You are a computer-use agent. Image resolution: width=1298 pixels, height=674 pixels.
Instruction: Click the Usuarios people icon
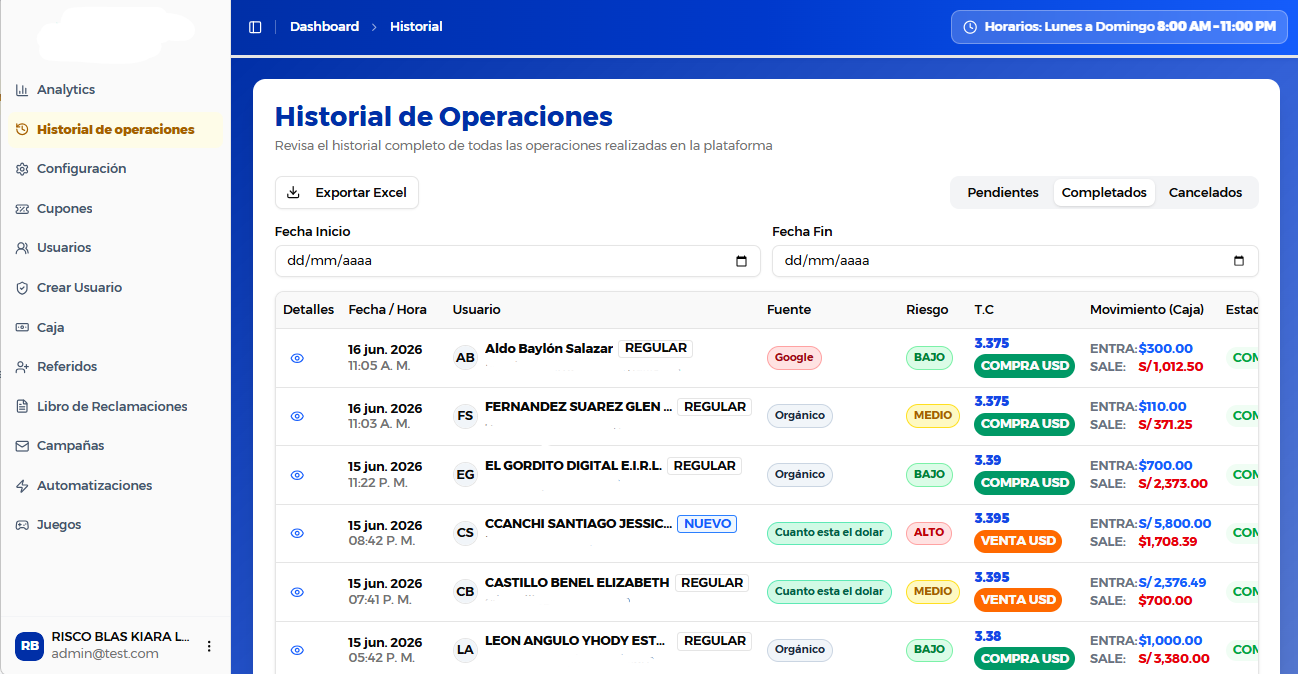[22, 248]
